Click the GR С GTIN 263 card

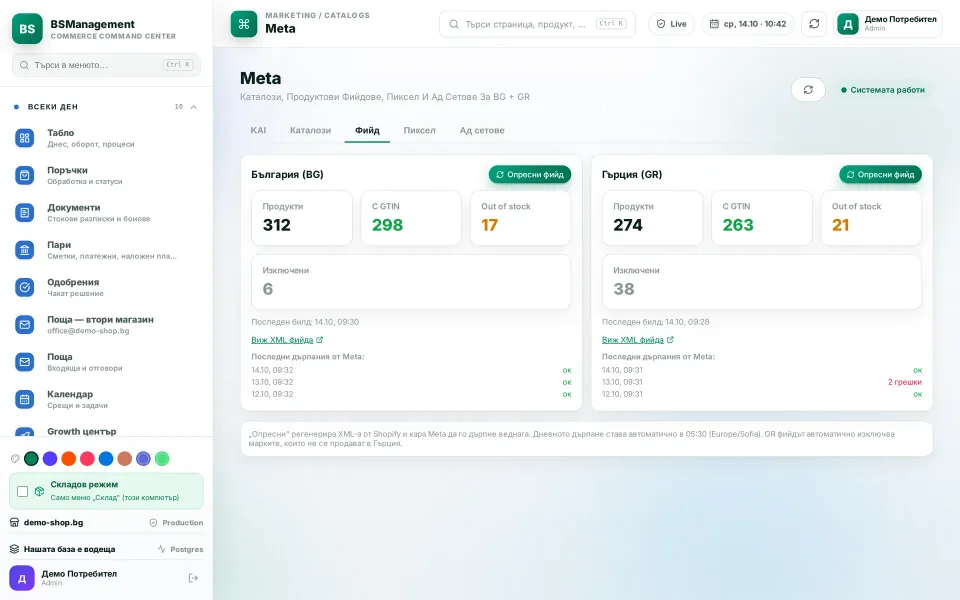point(762,218)
